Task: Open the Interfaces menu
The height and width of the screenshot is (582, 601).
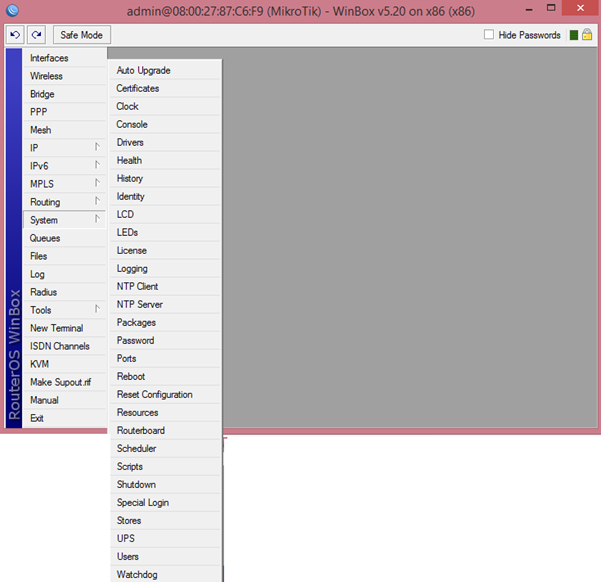Action: (64, 58)
